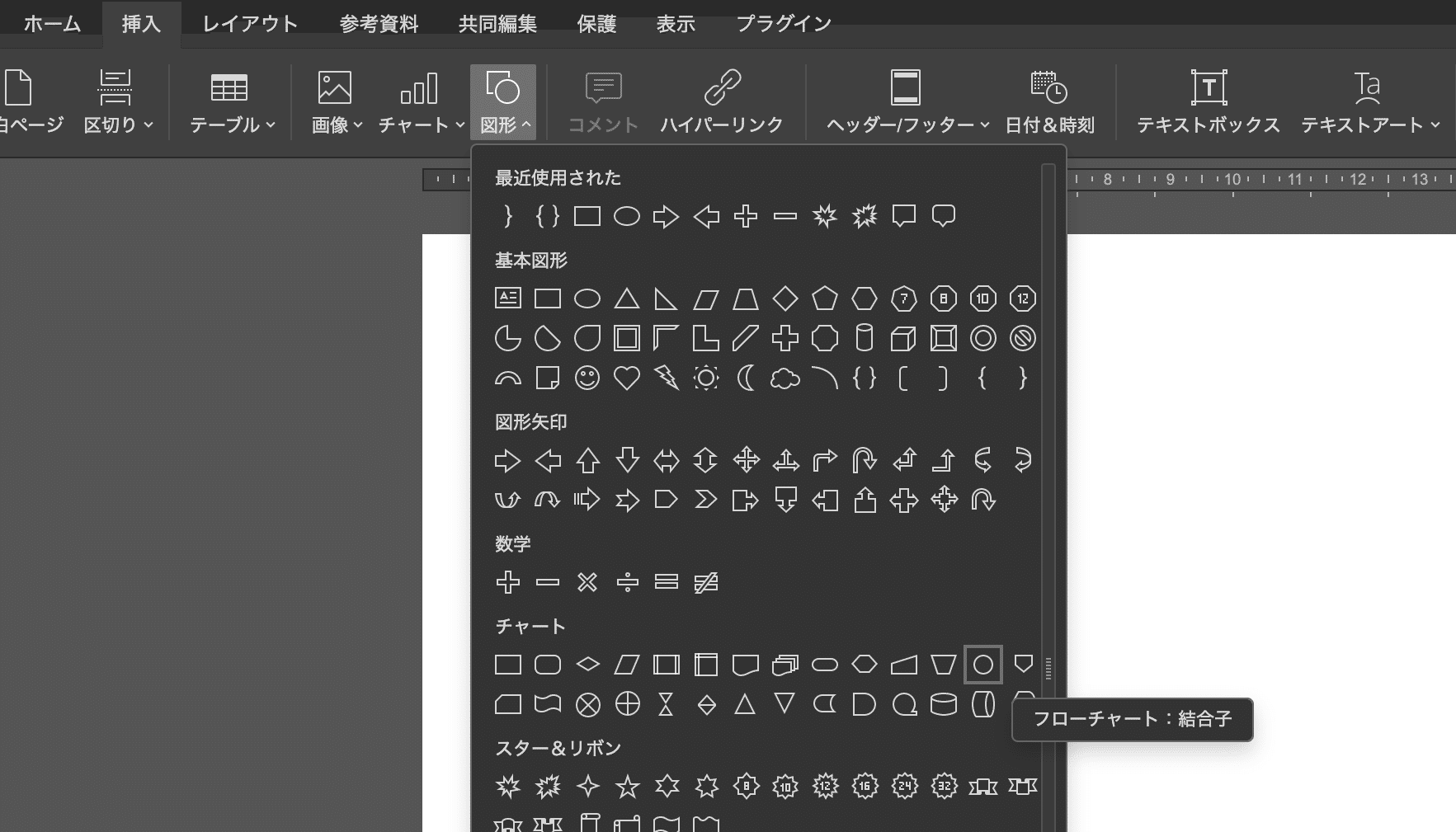Choose the crescent moon shape
The height and width of the screenshot is (832, 1456).
(x=746, y=378)
